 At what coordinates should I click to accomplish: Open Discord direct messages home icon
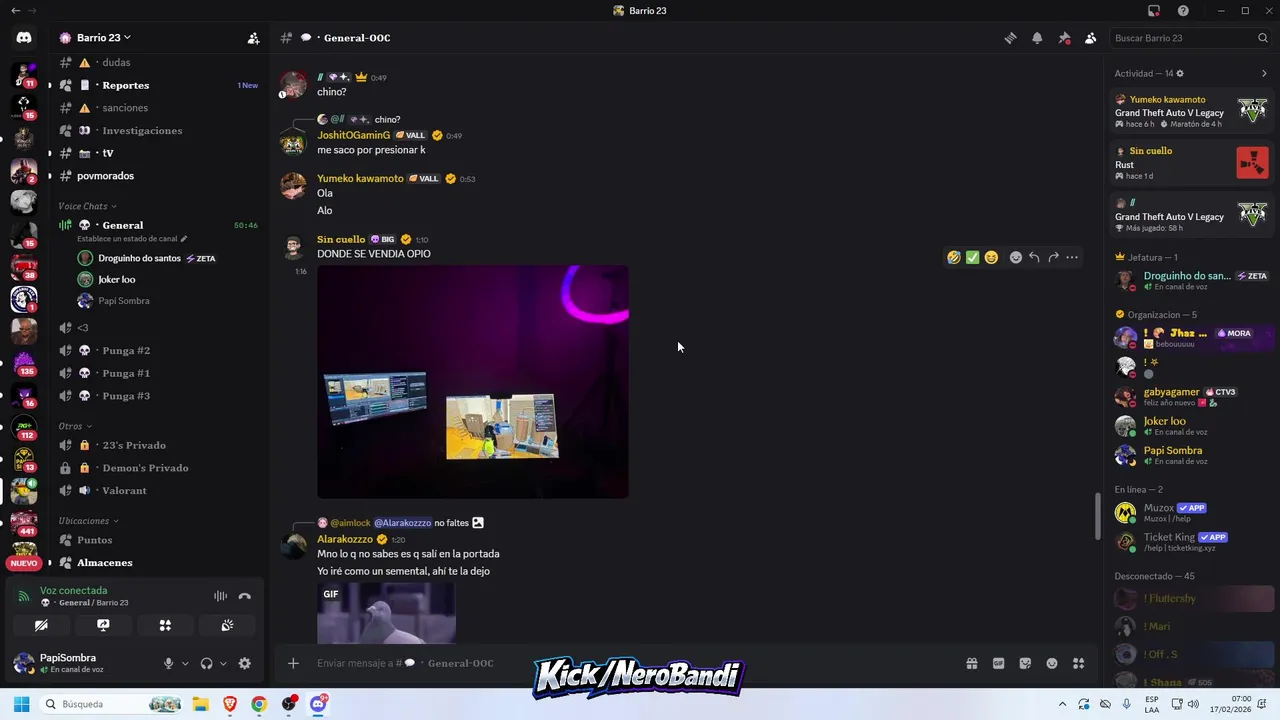[24, 38]
